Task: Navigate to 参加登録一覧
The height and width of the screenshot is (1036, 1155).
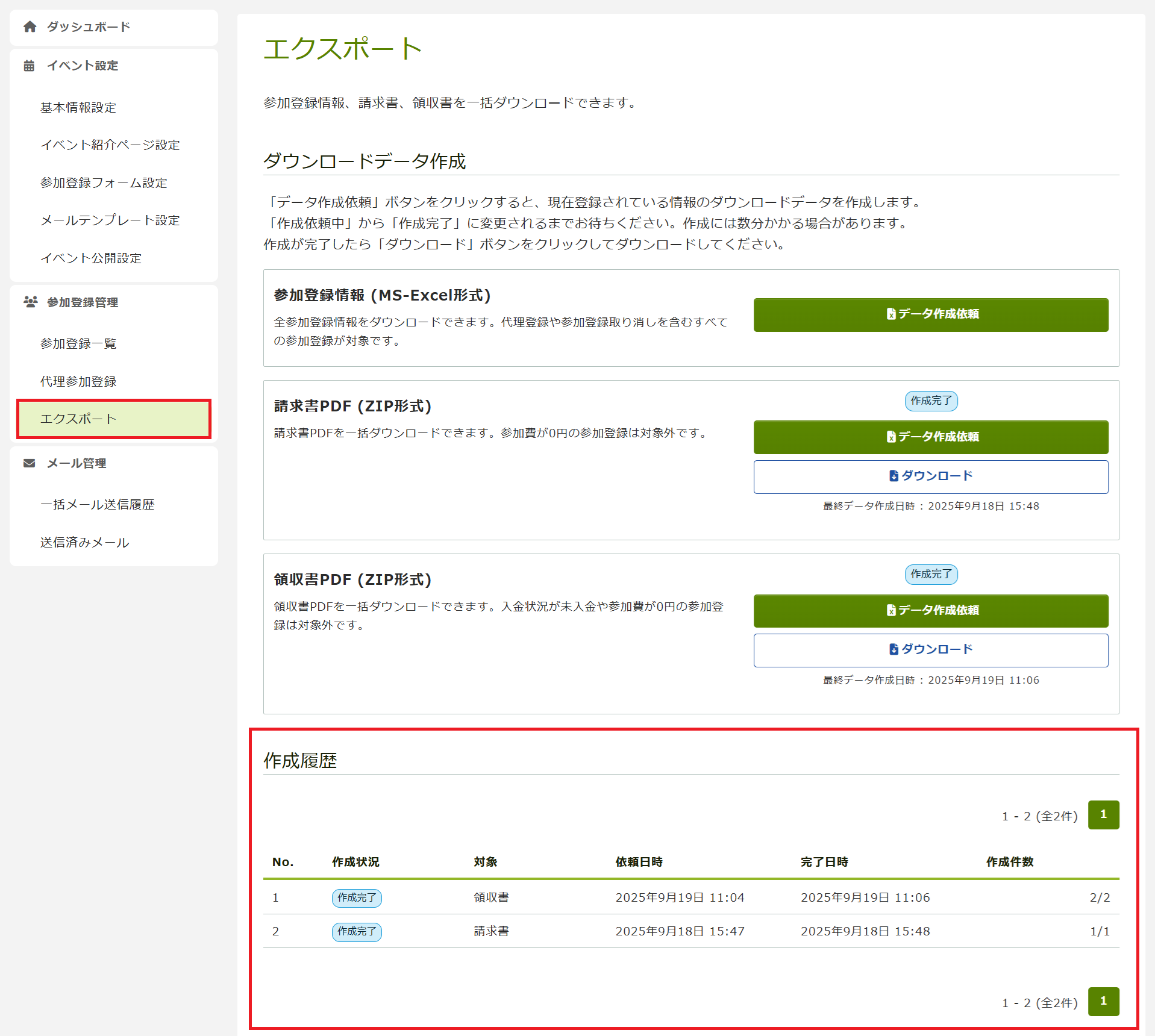Action: 78,344
